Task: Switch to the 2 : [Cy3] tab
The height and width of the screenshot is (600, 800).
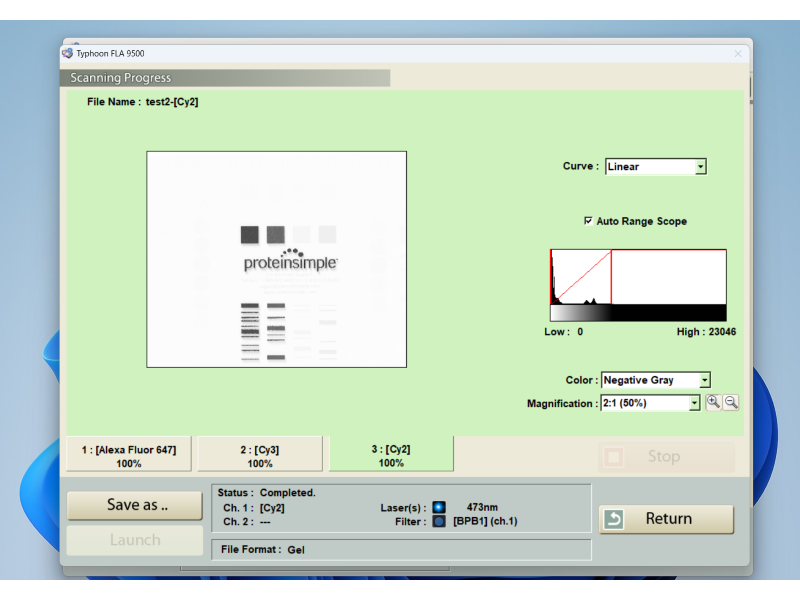Action: point(260,454)
